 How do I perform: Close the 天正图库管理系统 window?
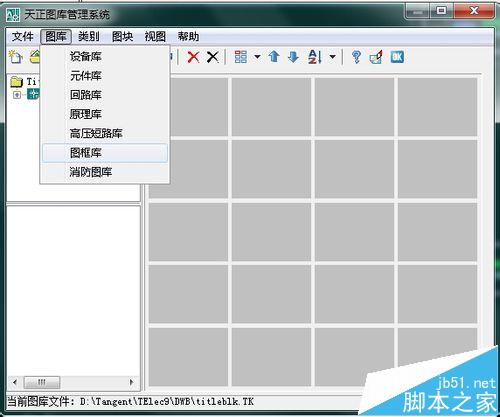tap(474, 11)
